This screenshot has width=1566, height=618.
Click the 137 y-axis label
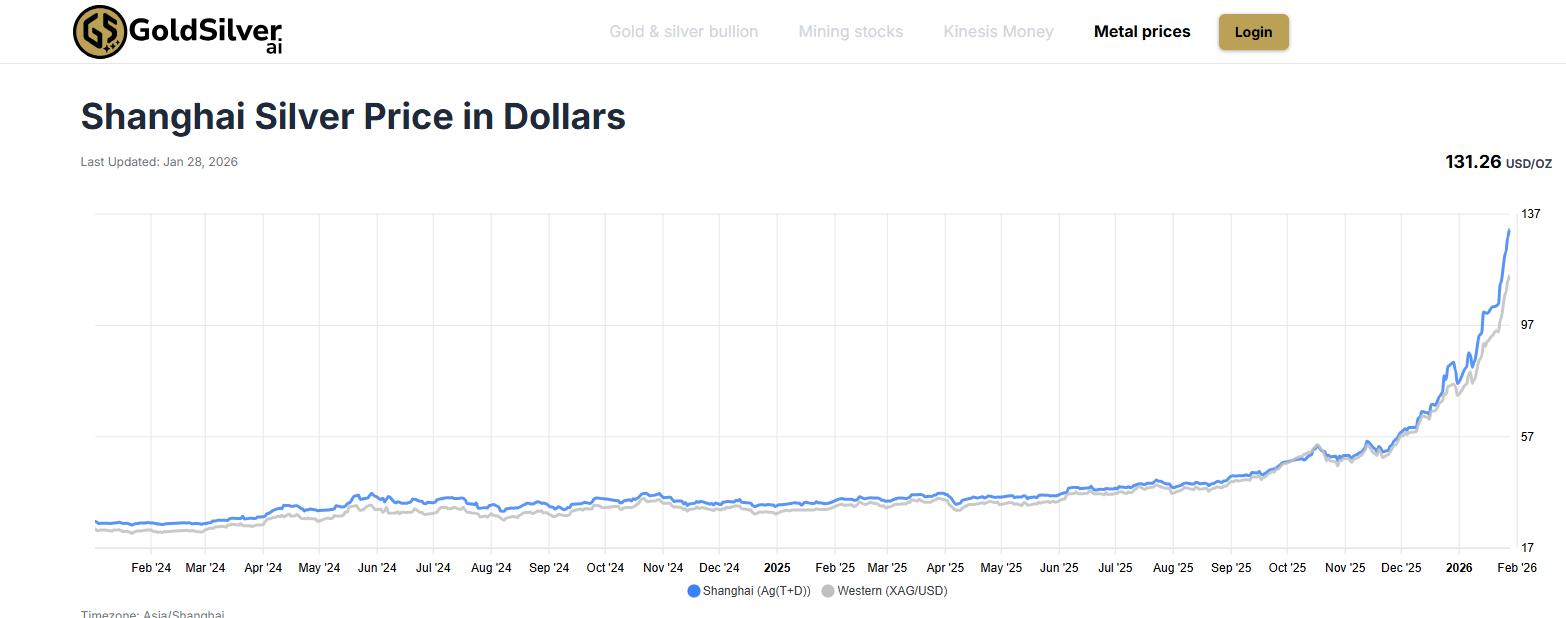tap(1530, 214)
